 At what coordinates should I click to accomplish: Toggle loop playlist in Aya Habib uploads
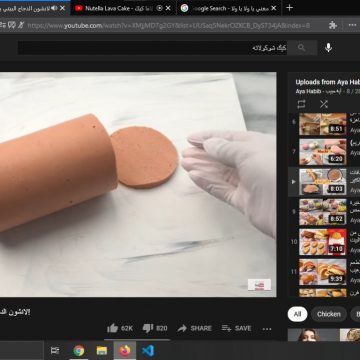(301, 104)
